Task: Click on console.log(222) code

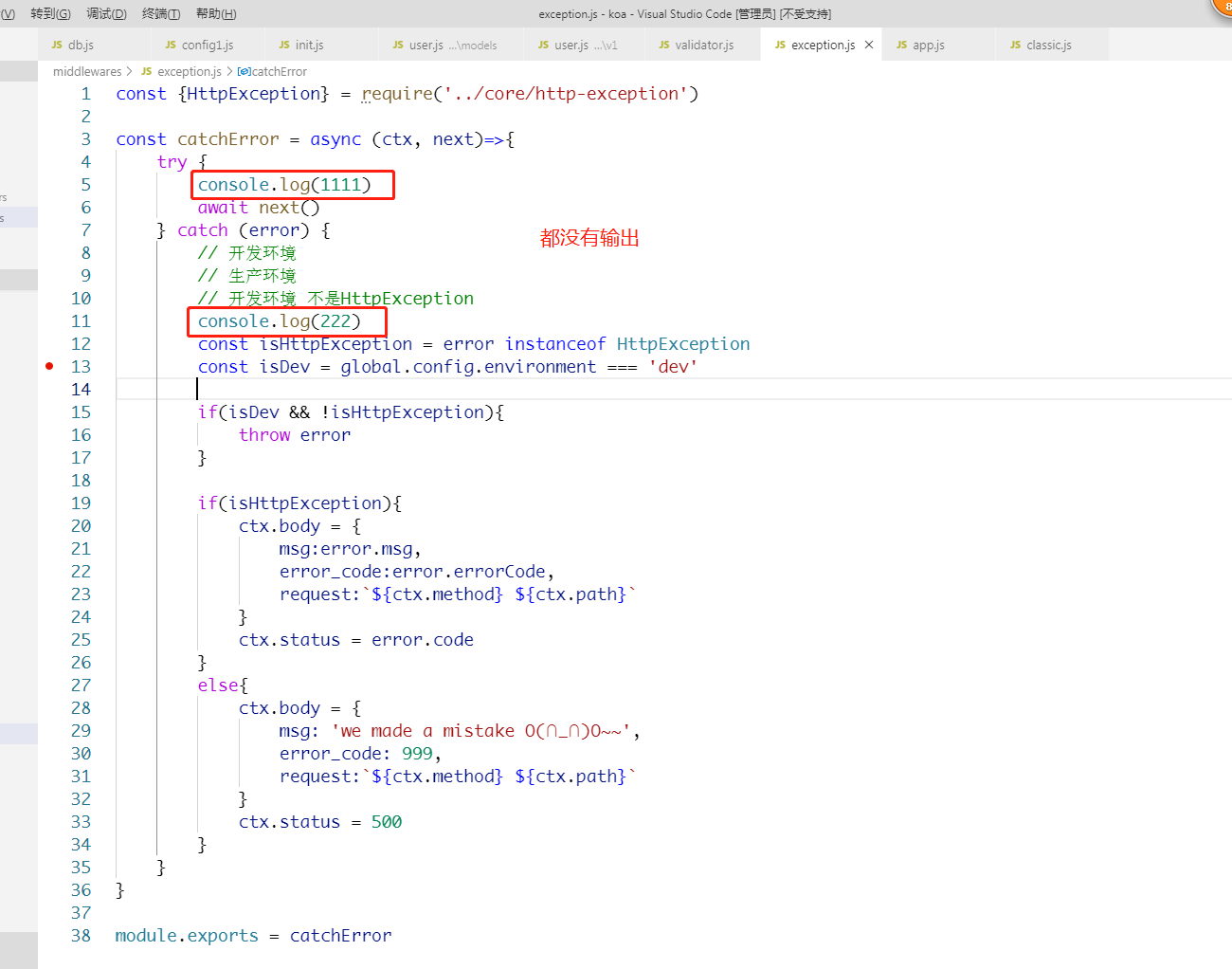Action: coord(280,321)
